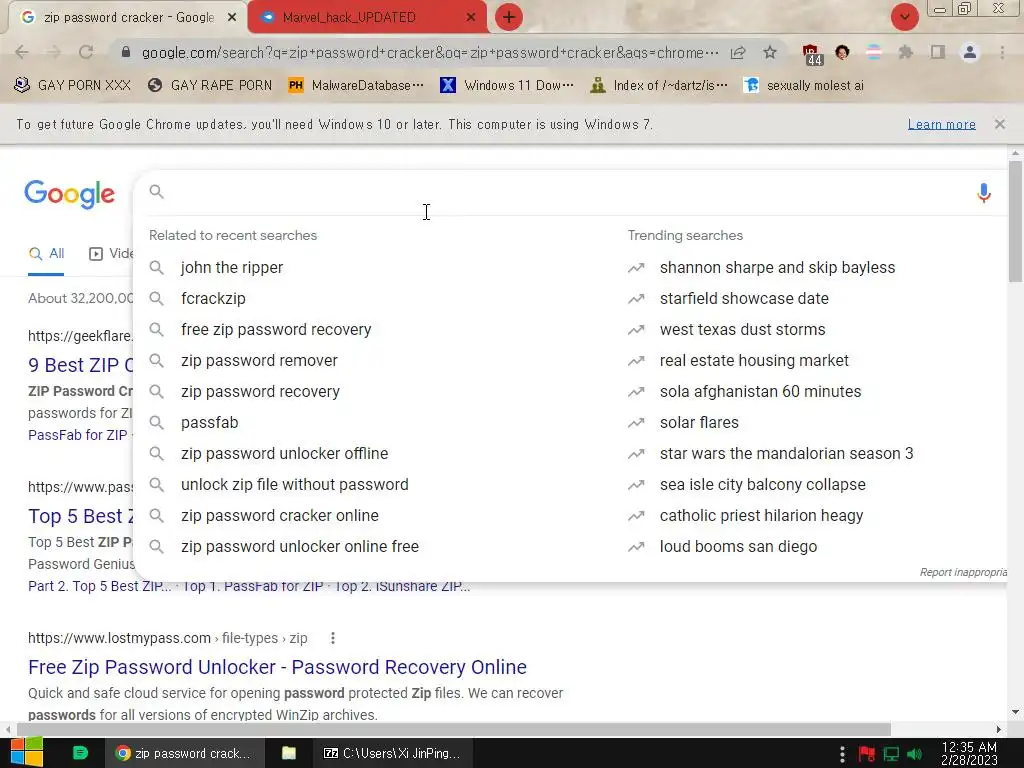Viewport: 1024px width, 768px height.
Task: Click the speaker volume tray icon
Action: pos(915,754)
